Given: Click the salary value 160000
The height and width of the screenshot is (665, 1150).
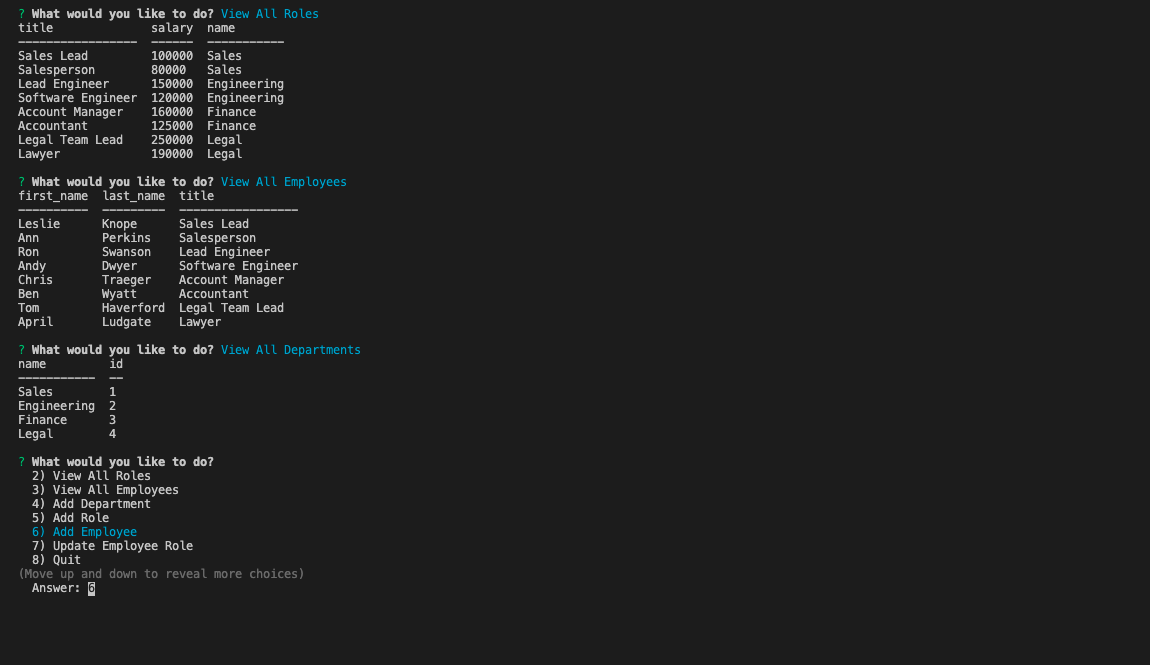Looking at the screenshot, I should click(172, 111).
